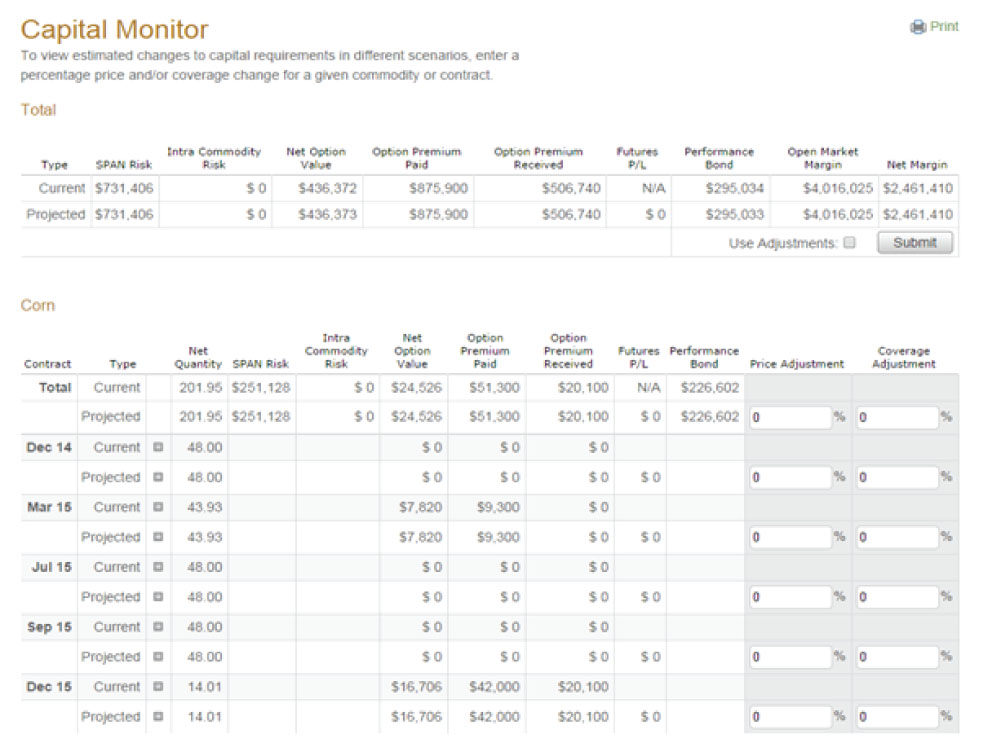The image size is (1000, 735).
Task: Expand the Sep 15 Projected row
Action: (x=158, y=657)
